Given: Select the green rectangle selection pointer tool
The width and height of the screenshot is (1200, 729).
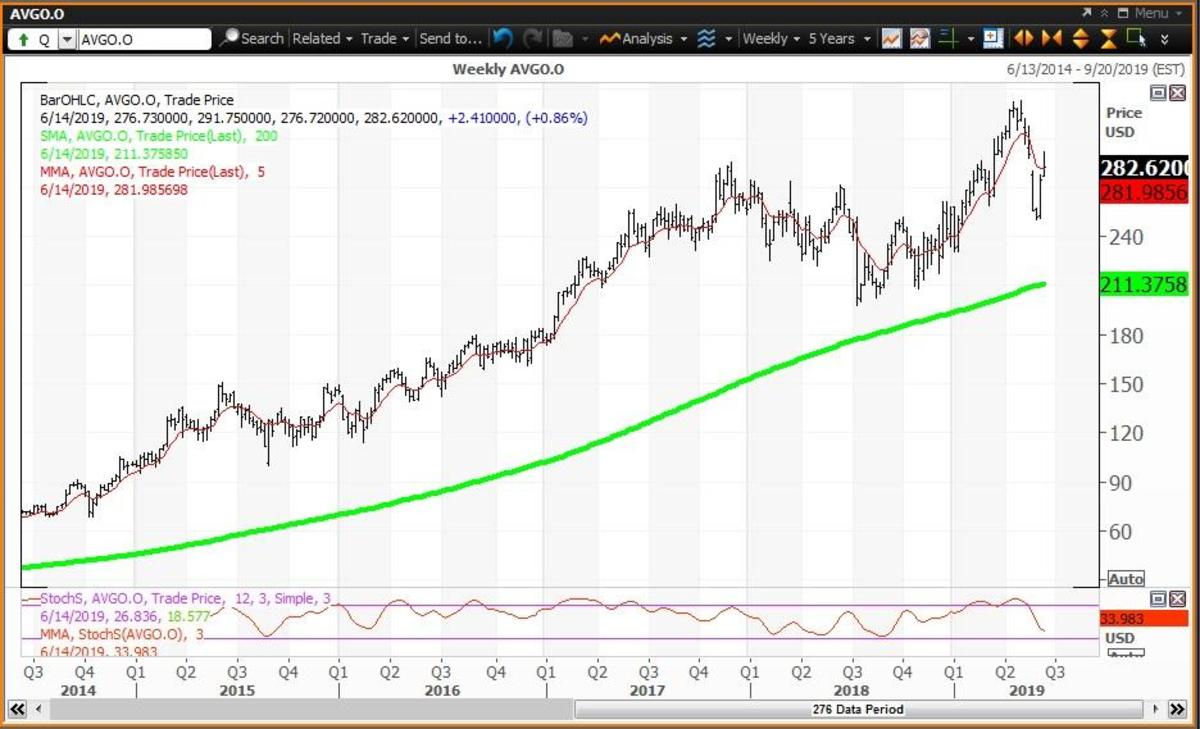Looking at the screenshot, I should click(x=1136, y=39).
